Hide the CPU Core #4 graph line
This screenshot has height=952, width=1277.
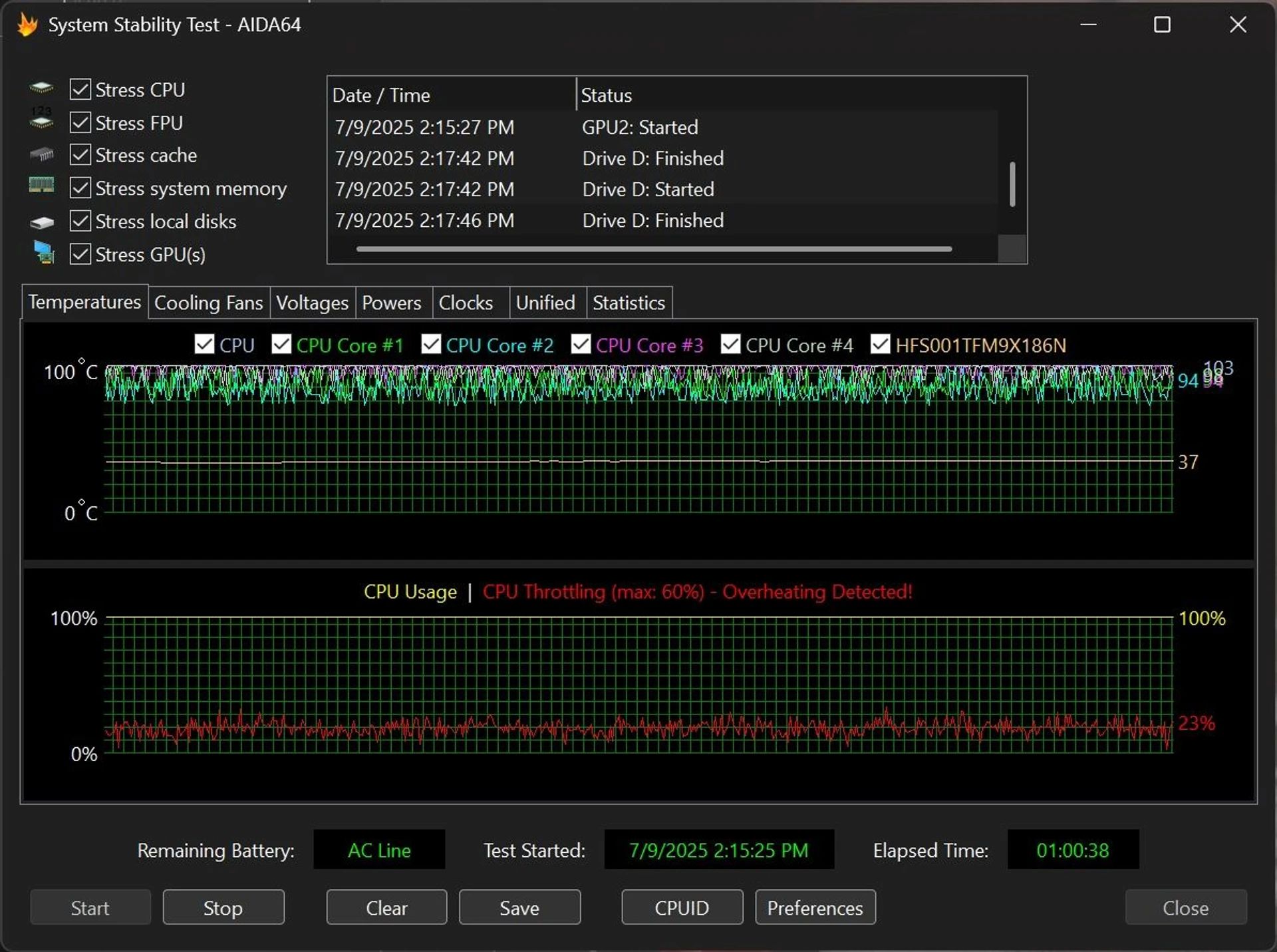(730, 345)
